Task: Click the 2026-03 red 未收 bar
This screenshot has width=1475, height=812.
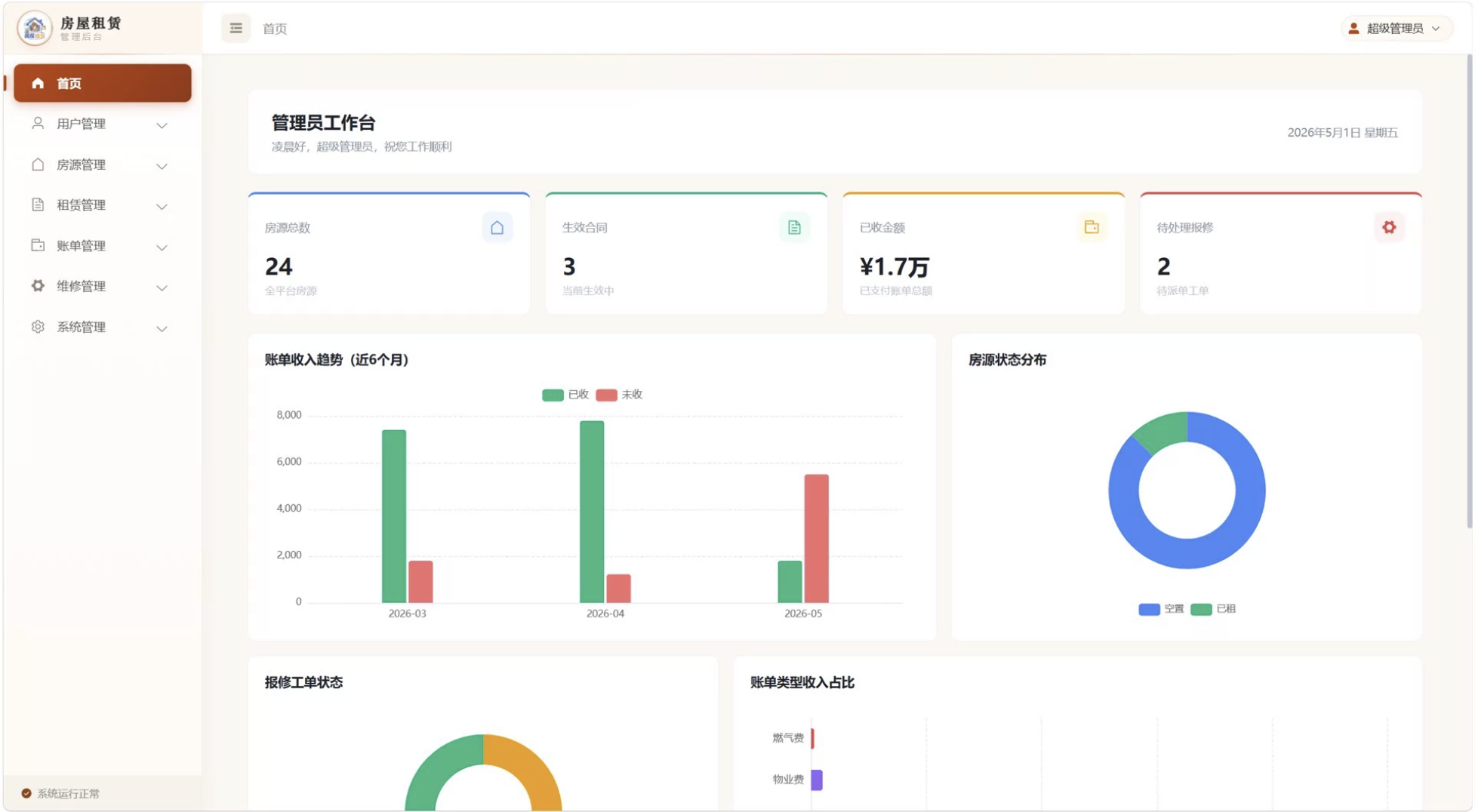Action: [420, 582]
